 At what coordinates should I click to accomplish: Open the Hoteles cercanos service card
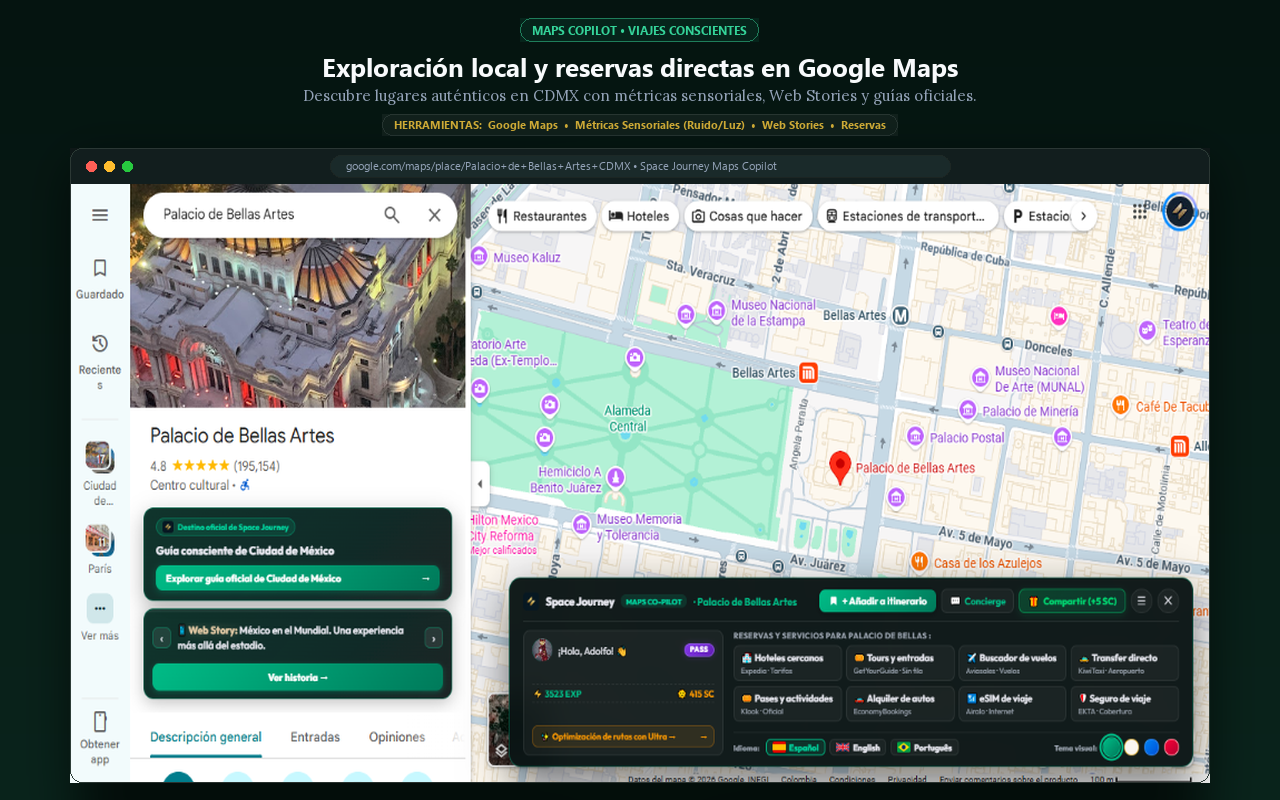787,663
